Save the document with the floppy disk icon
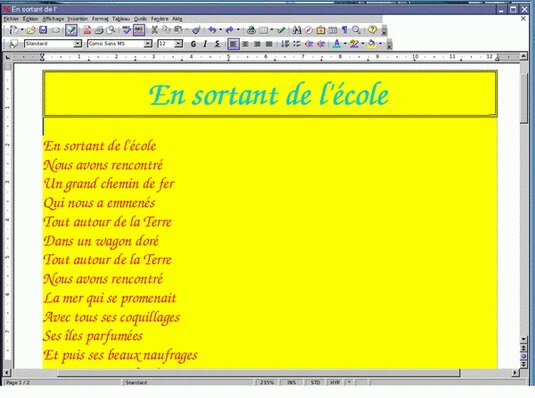 pos(43,30)
